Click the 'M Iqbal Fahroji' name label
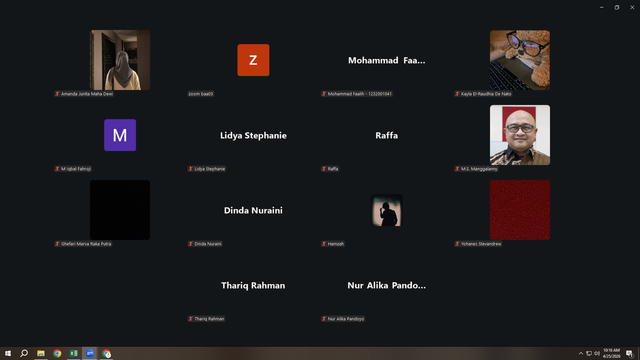 click(76, 169)
